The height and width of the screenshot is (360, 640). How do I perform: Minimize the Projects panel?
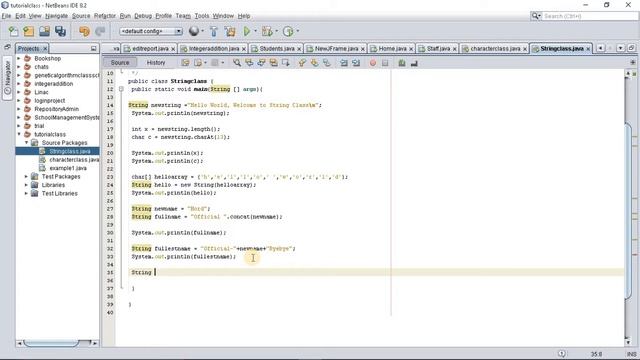(x=93, y=49)
